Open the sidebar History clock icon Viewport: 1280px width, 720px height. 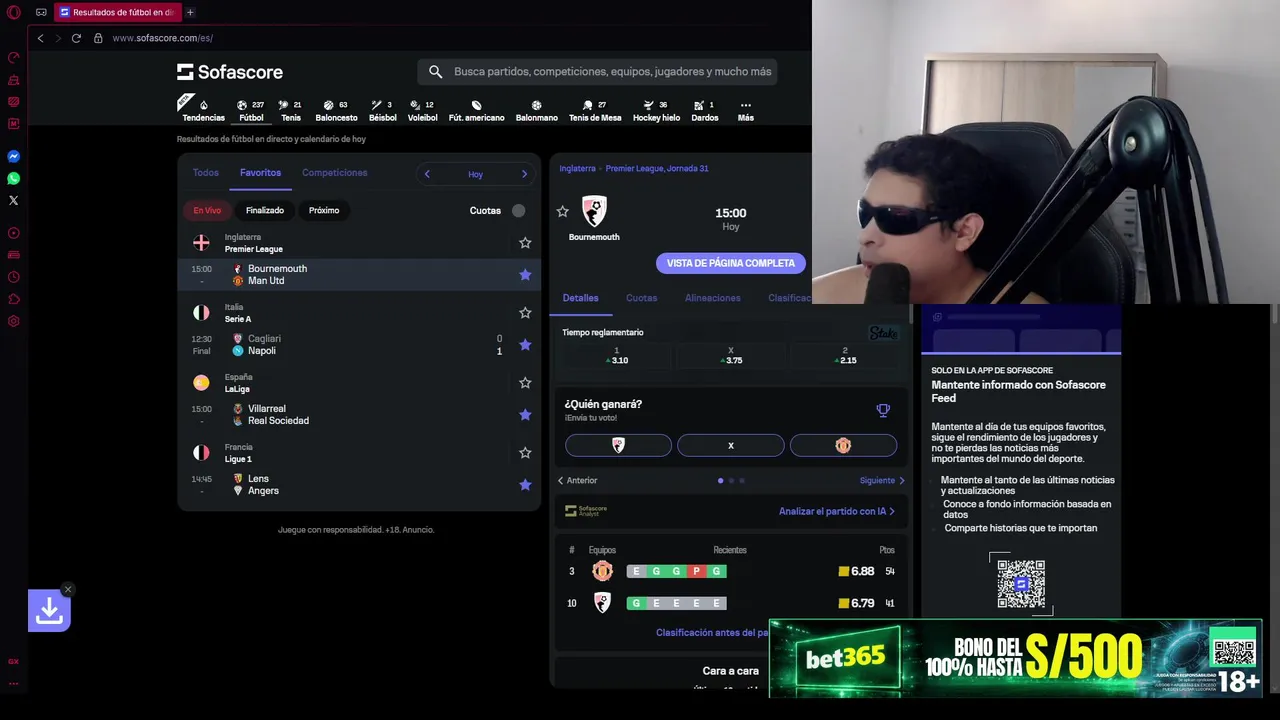(14, 277)
